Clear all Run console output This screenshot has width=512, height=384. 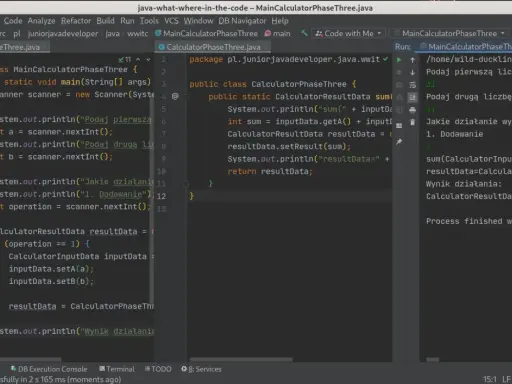(x=412, y=122)
